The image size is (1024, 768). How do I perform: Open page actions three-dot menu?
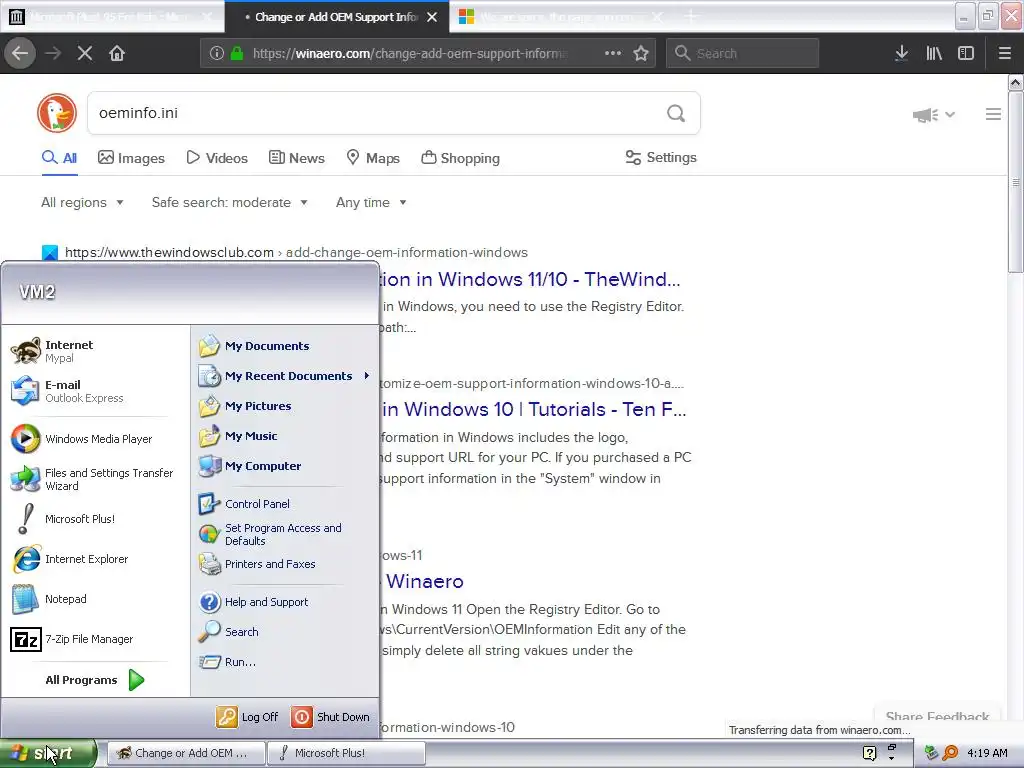pos(613,53)
